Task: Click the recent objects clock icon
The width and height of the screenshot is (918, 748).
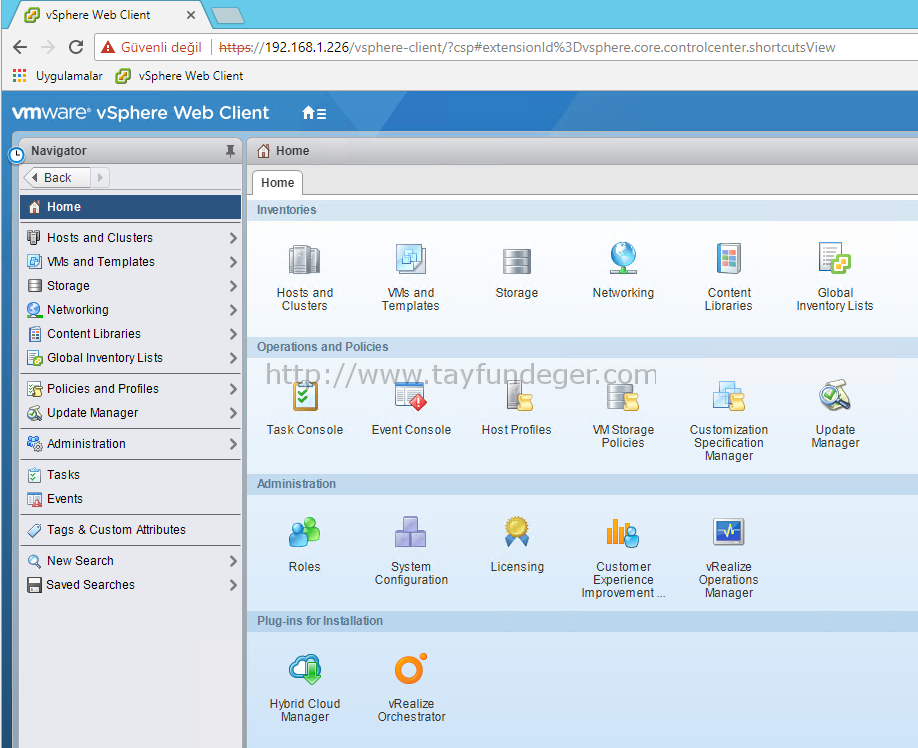Action: tap(16, 155)
